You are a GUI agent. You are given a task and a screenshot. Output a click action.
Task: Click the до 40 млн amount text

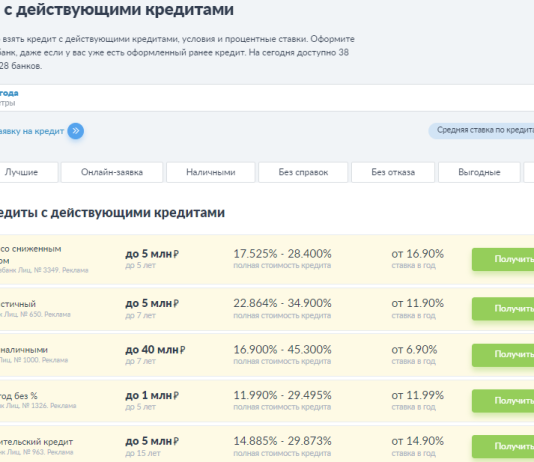coord(155,350)
